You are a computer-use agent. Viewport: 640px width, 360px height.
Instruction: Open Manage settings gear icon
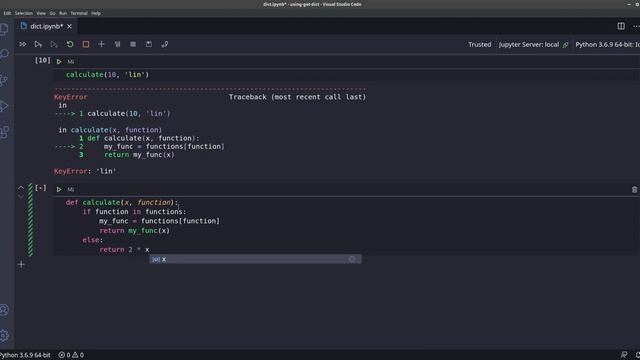pos(4,335)
